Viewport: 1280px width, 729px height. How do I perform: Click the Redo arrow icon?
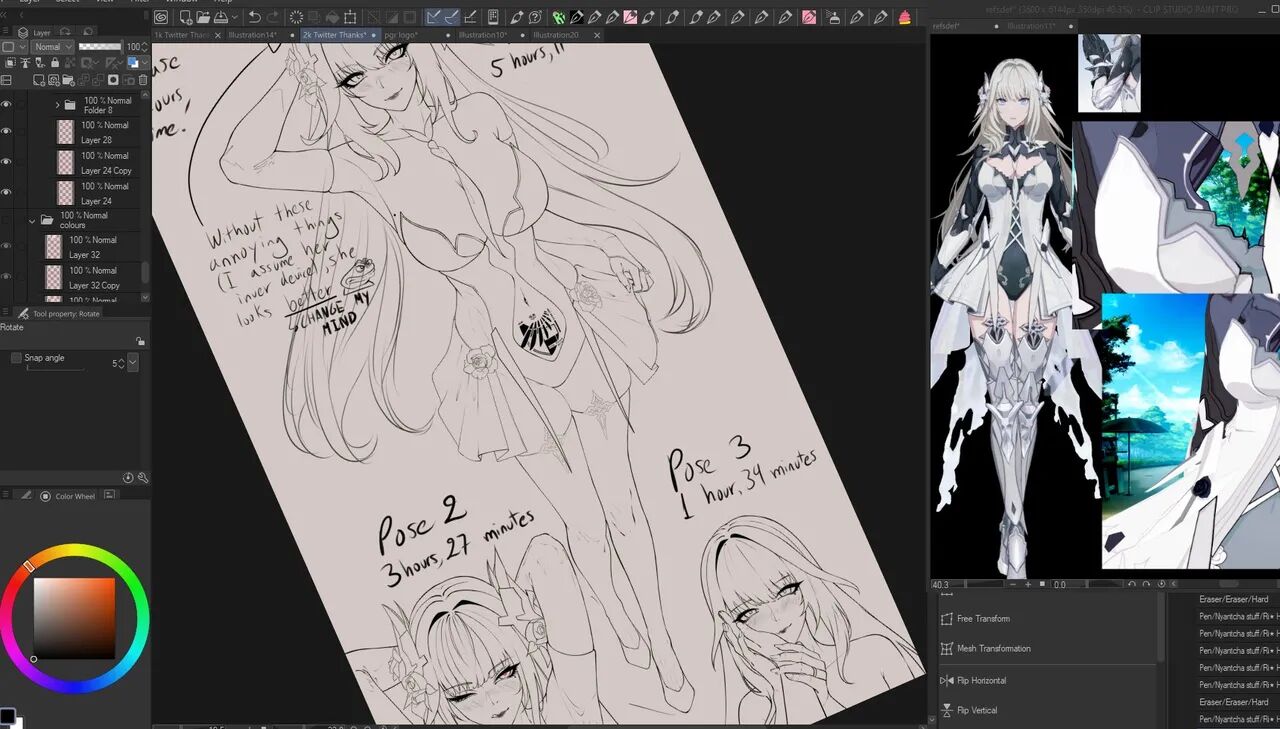click(x=273, y=17)
